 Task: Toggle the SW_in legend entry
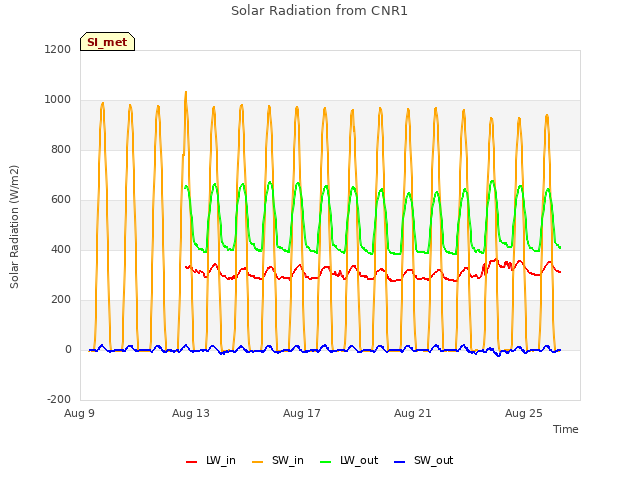[278, 460]
